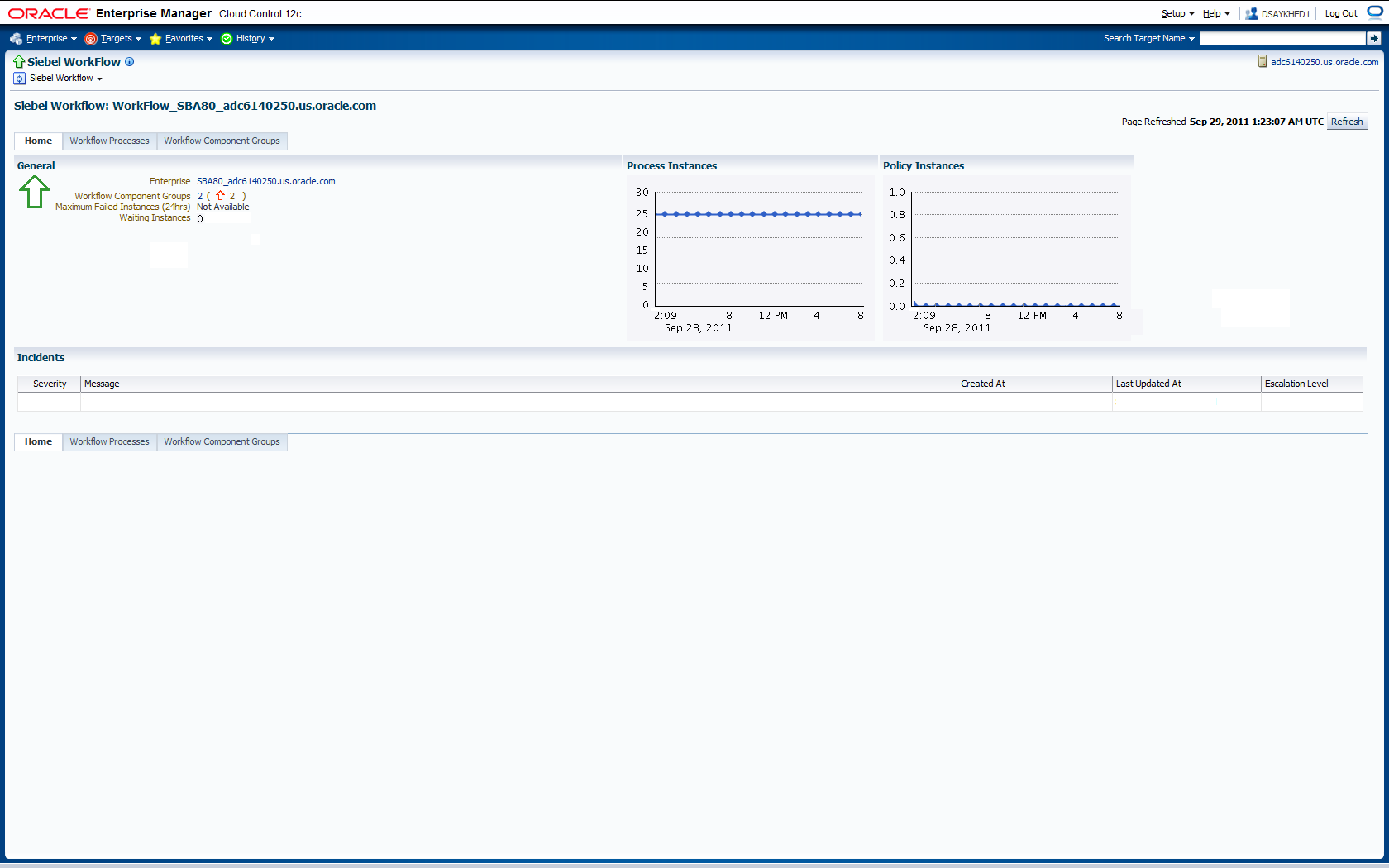The height and width of the screenshot is (868, 1389).
Task: Click the info icon beside Siebel WorkFlow
Action: (129, 61)
